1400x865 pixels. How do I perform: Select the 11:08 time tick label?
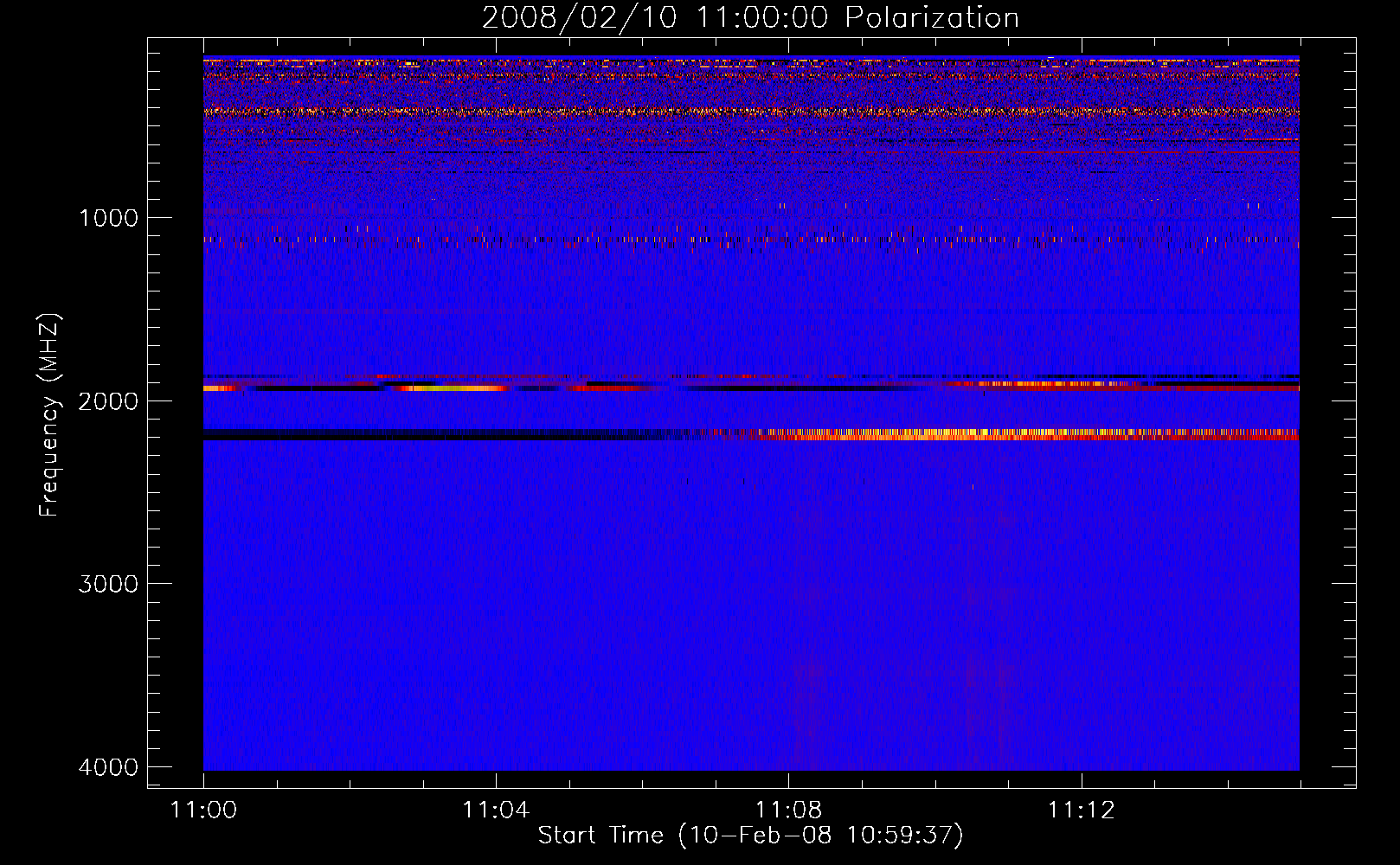pos(788,811)
